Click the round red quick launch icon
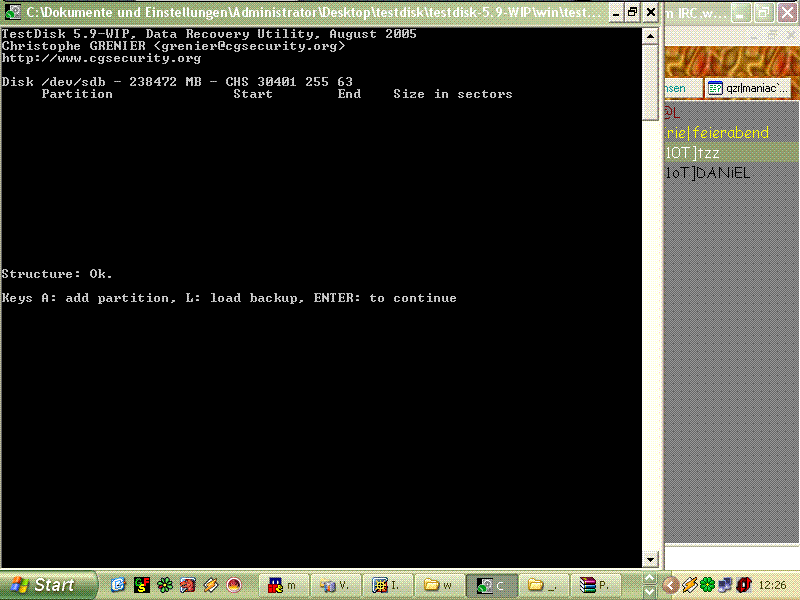The image size is (800, 600). [234, 585]
